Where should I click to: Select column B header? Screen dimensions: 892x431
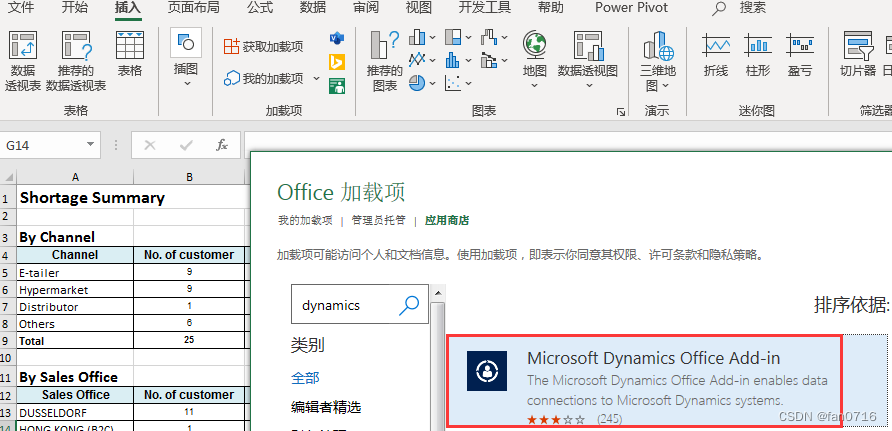tap(189, 177)
